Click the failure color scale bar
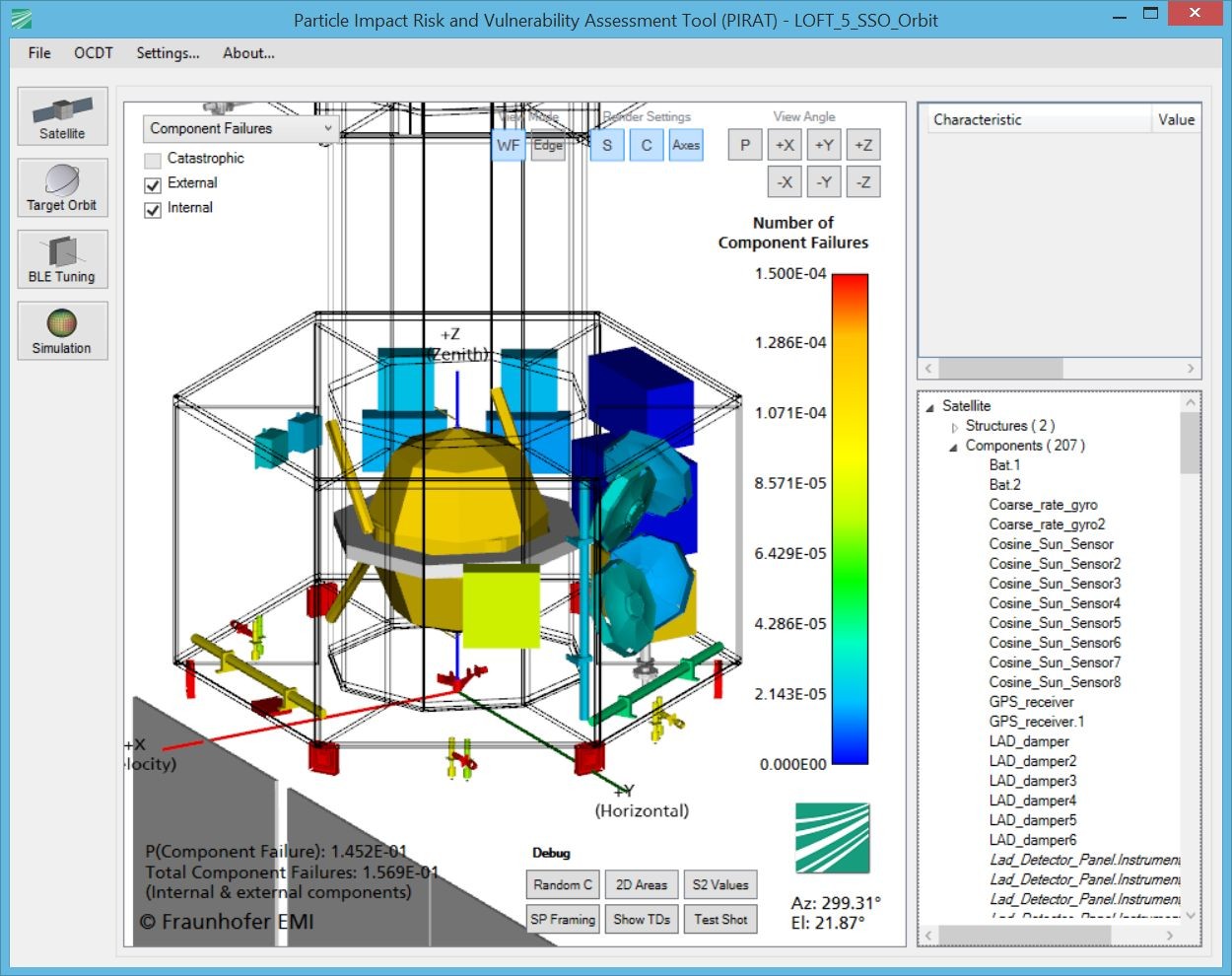This screenshot has width=1232, height=976. pyautogui.click(x=850, y=520)
